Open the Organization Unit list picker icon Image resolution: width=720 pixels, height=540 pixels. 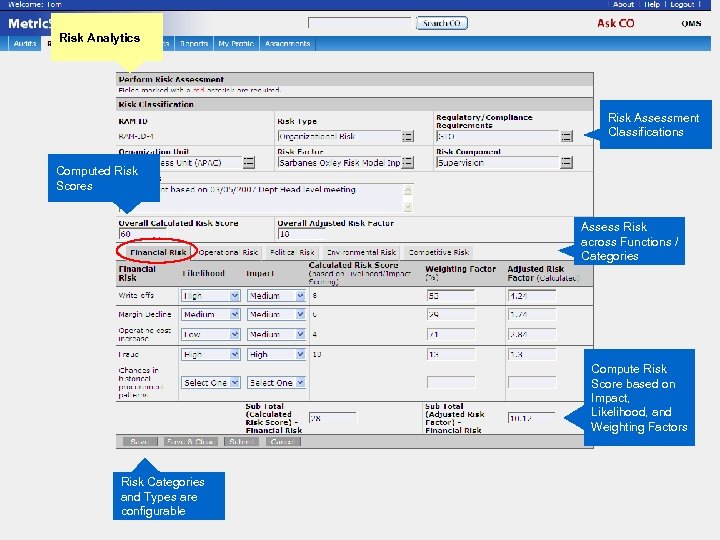point(248,162)
